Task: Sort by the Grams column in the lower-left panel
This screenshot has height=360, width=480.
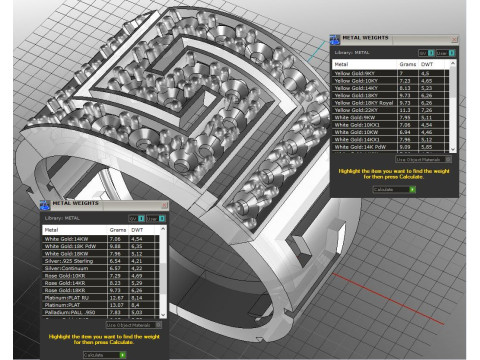Action: tap(118, 230)
